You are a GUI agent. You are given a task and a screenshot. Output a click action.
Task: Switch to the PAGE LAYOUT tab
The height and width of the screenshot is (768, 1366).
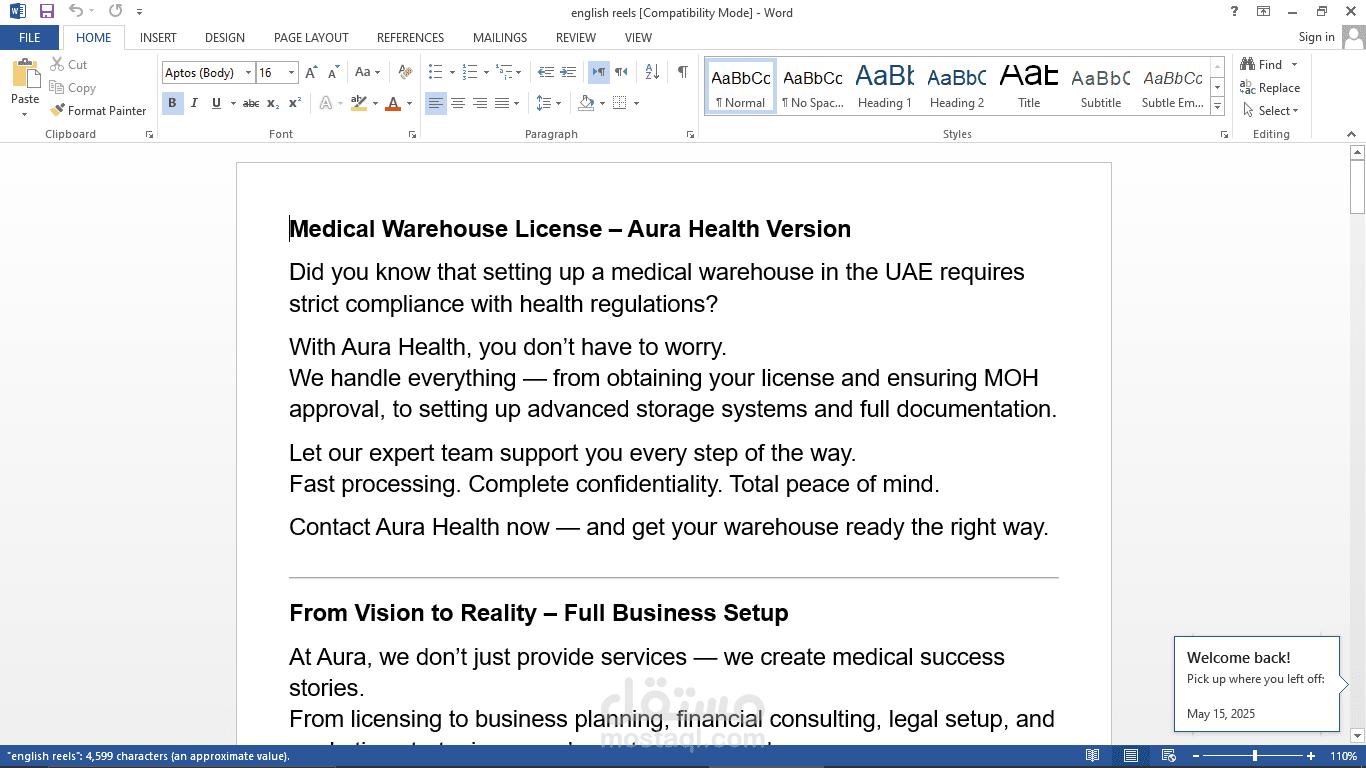coord(311,38)
